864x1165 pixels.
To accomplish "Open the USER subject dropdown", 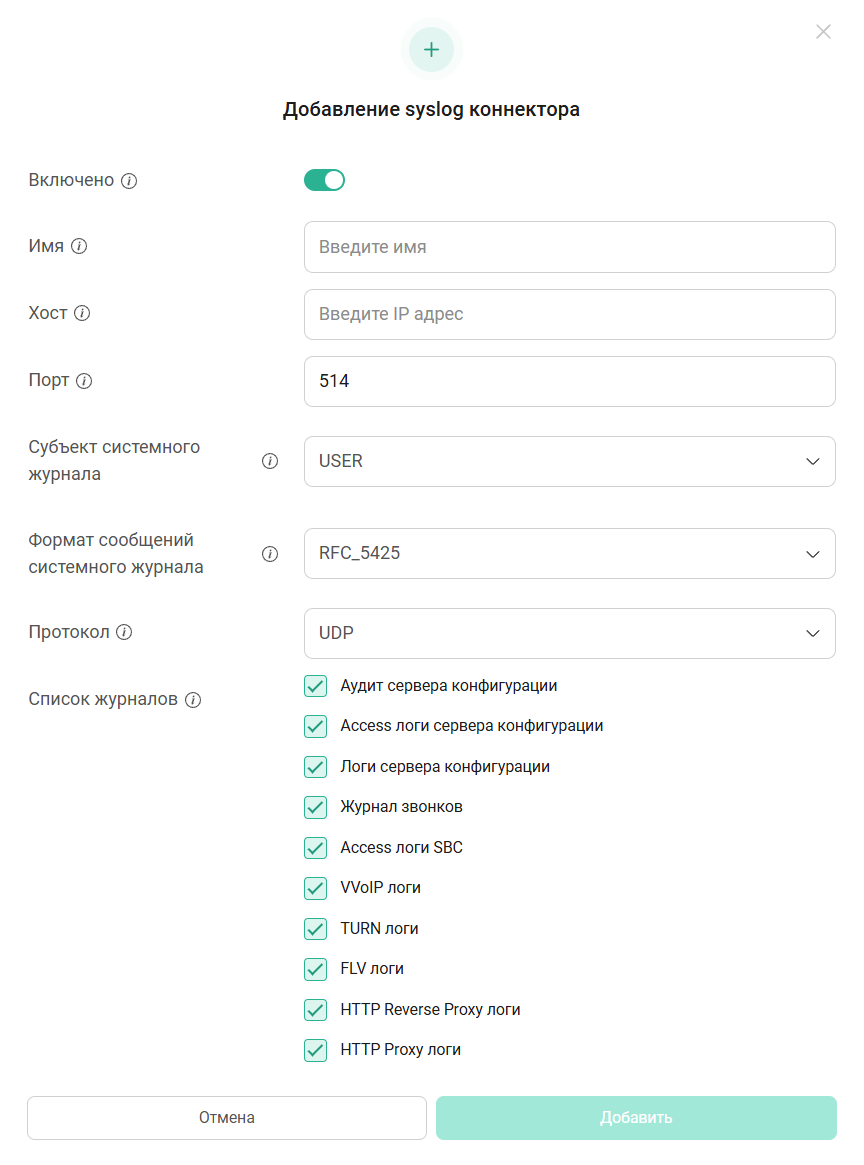I will click(x=569, y=461).
